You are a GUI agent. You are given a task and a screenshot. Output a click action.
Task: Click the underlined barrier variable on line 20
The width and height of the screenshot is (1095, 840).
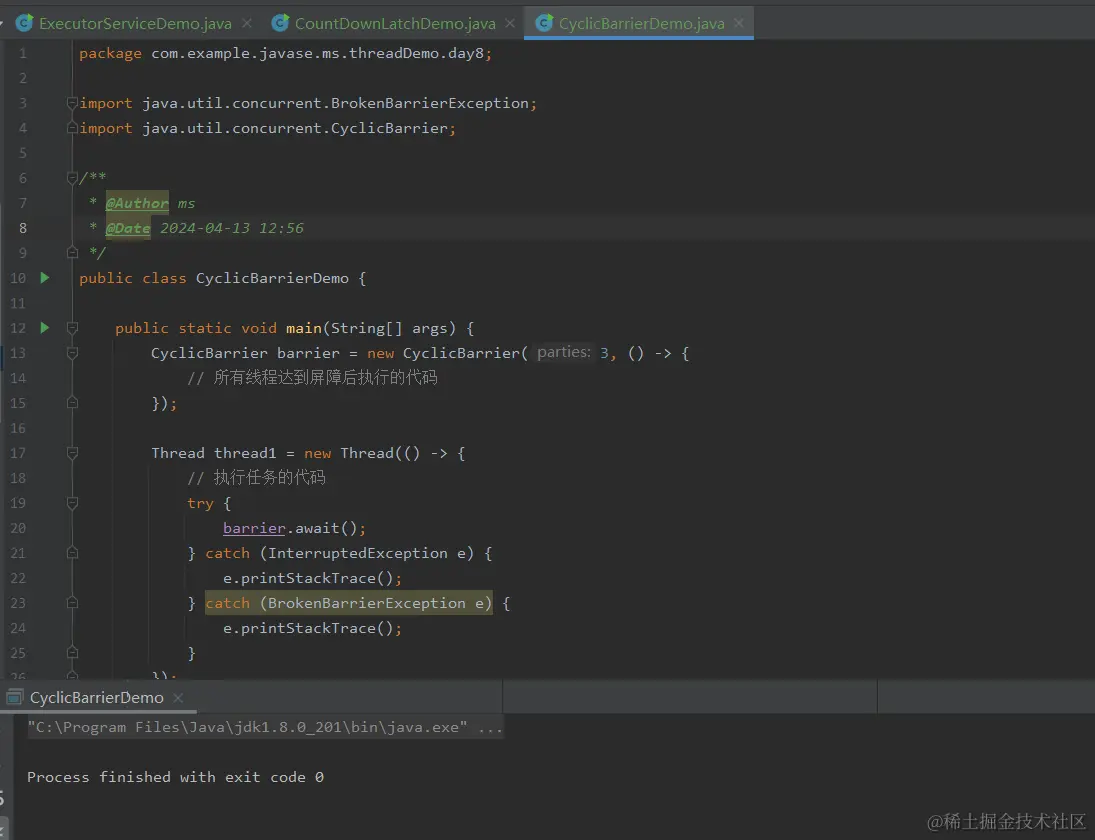[254, 529]
